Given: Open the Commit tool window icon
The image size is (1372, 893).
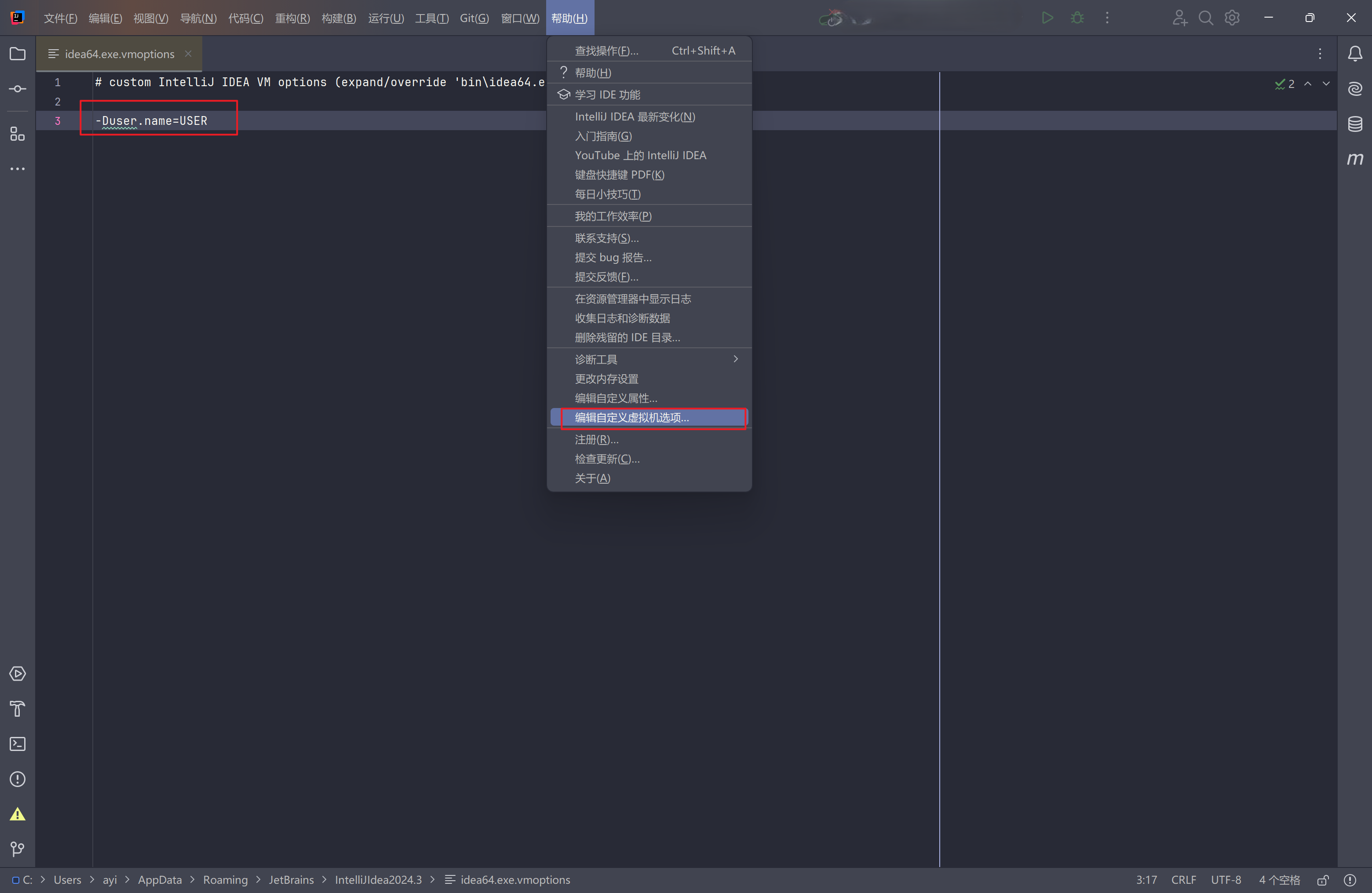Looking at the screenshot, I should pyautogui.click(x=18, y=89).
